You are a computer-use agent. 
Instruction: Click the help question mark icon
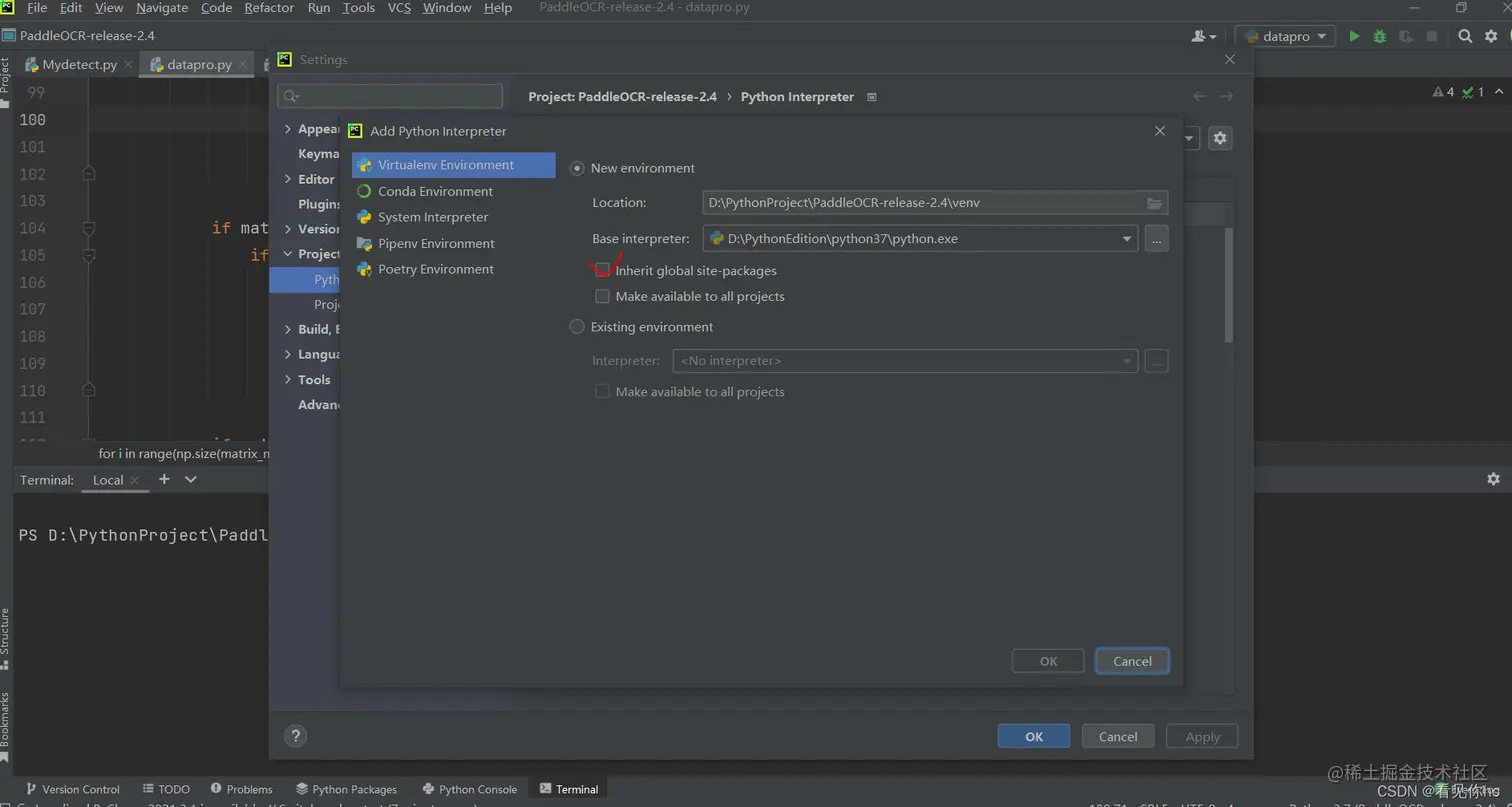tap(295, 736)
